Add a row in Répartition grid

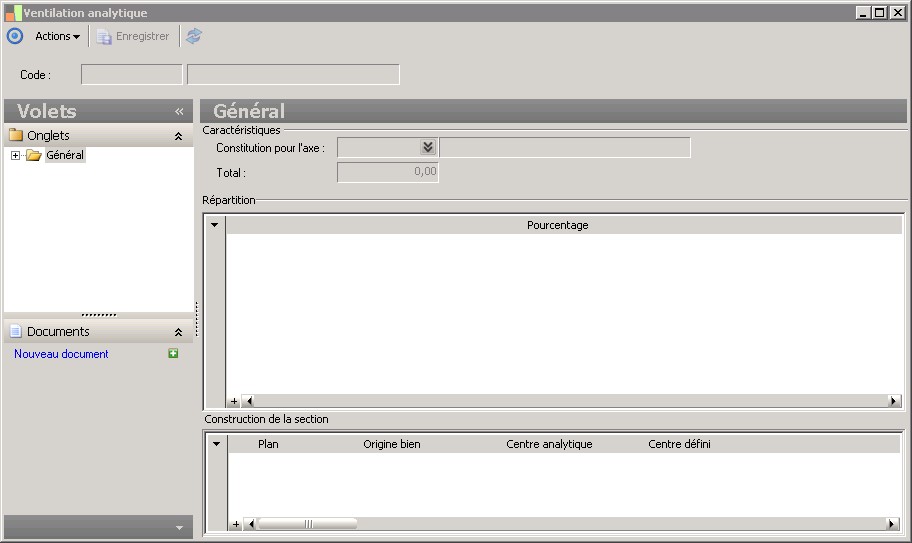point(234,401)
